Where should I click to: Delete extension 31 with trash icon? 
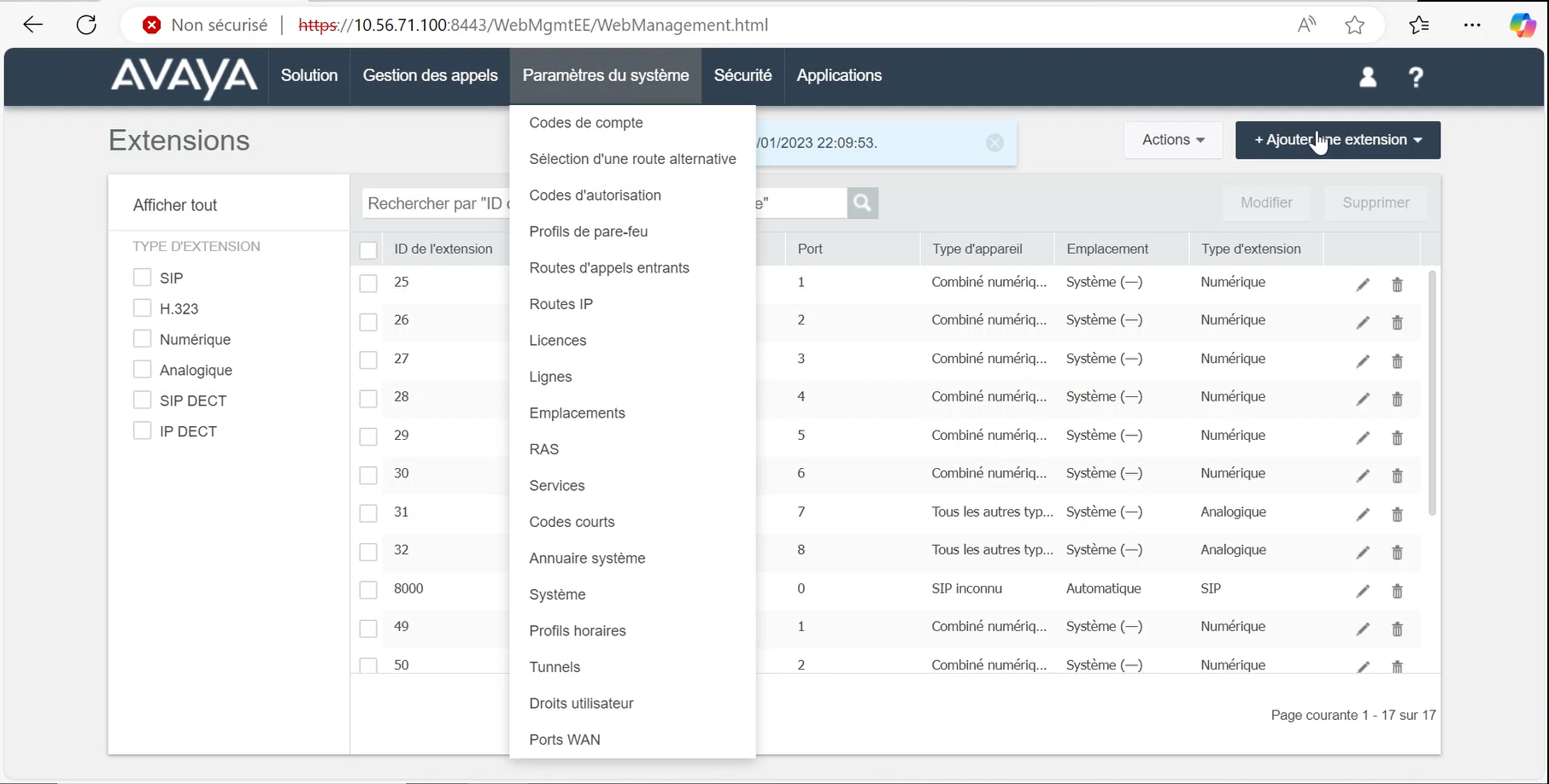pyautogui.click(x=1397, y=514)
